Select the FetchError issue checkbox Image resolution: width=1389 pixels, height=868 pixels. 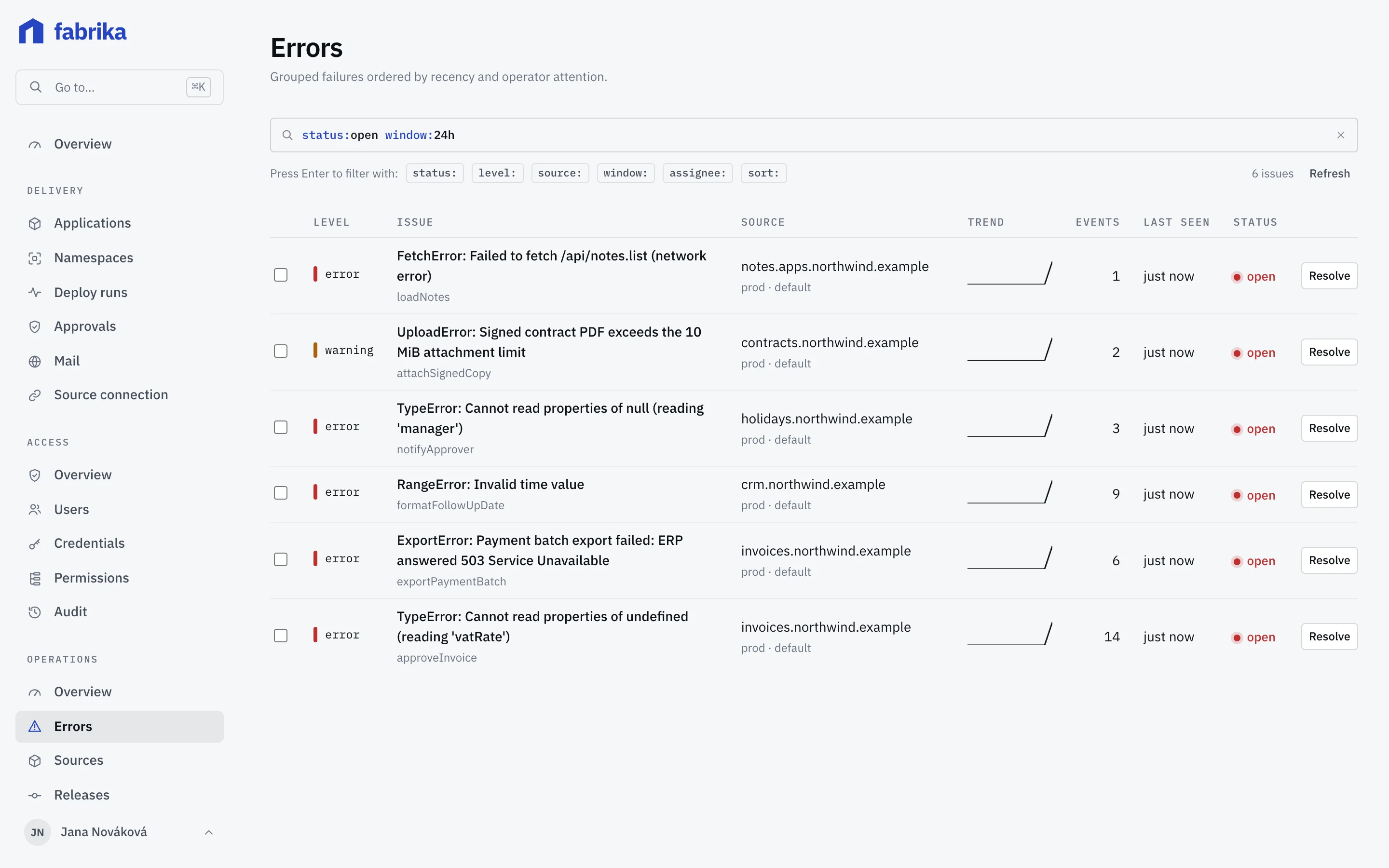click(281, 275)
